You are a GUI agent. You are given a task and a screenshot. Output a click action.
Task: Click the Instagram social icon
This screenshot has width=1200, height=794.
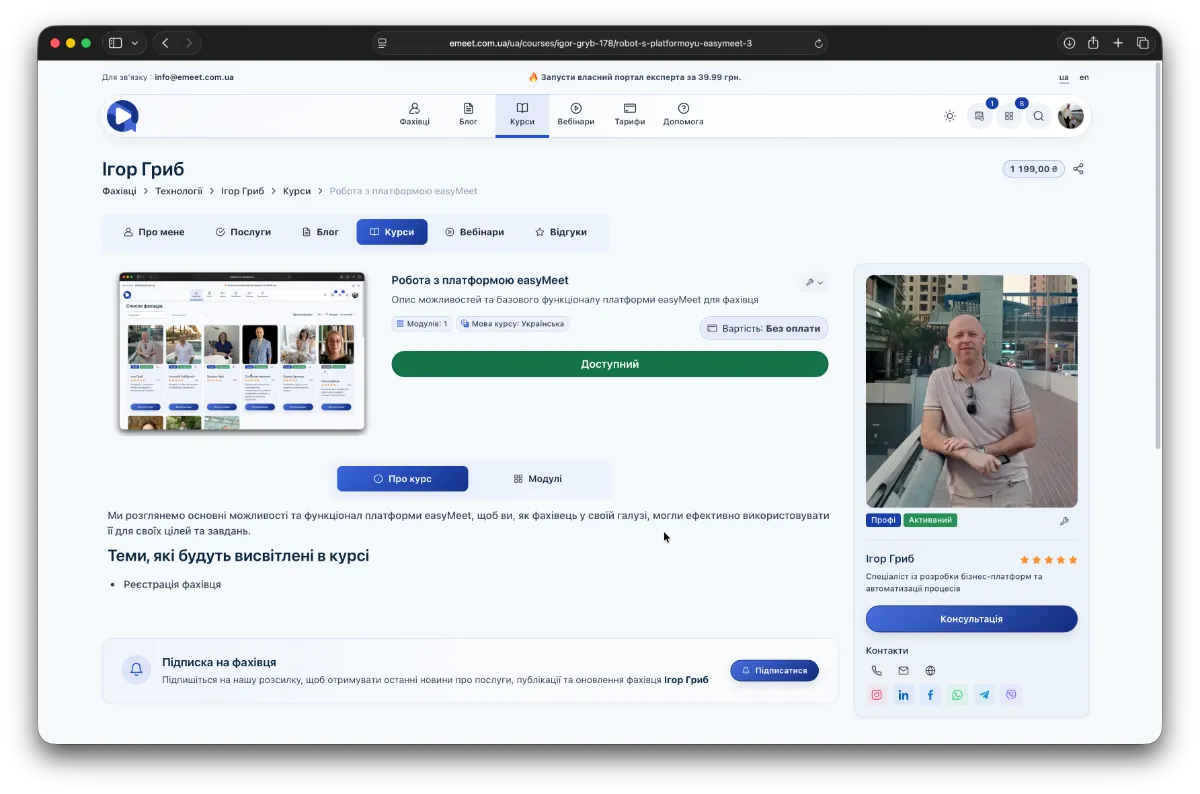click(x=877, y=695)
